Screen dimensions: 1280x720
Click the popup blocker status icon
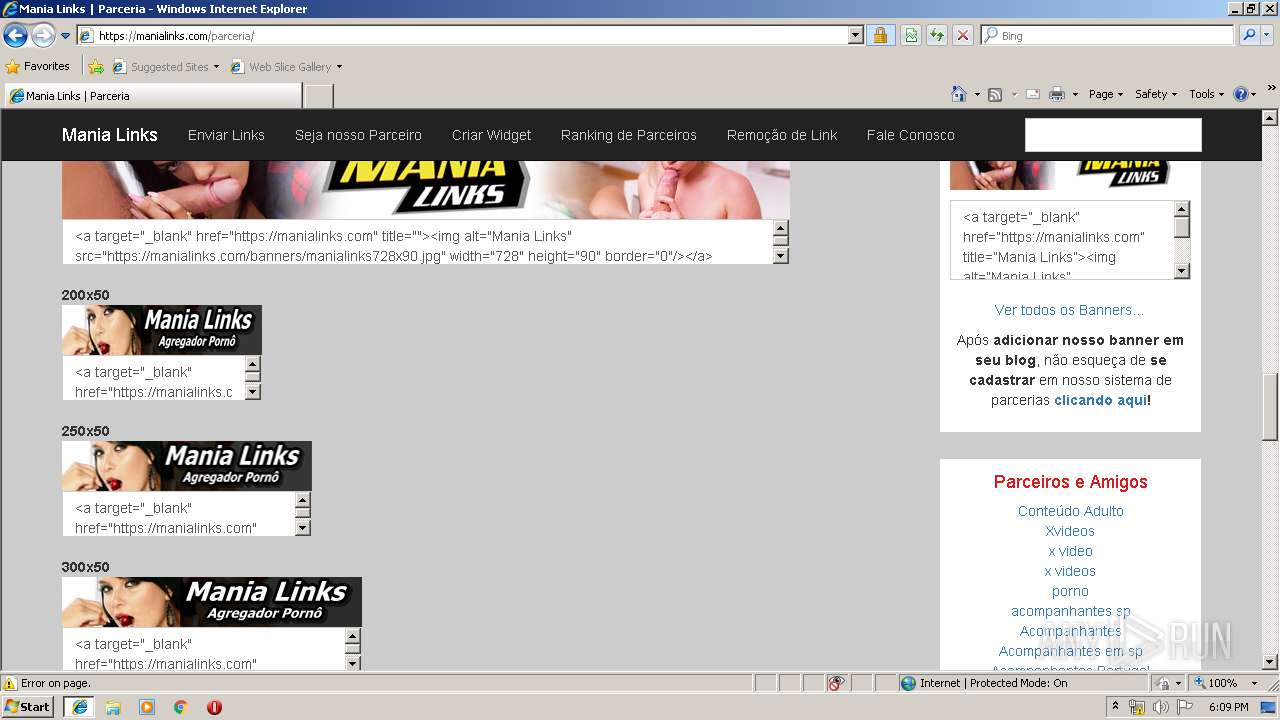tap(836, 683)
